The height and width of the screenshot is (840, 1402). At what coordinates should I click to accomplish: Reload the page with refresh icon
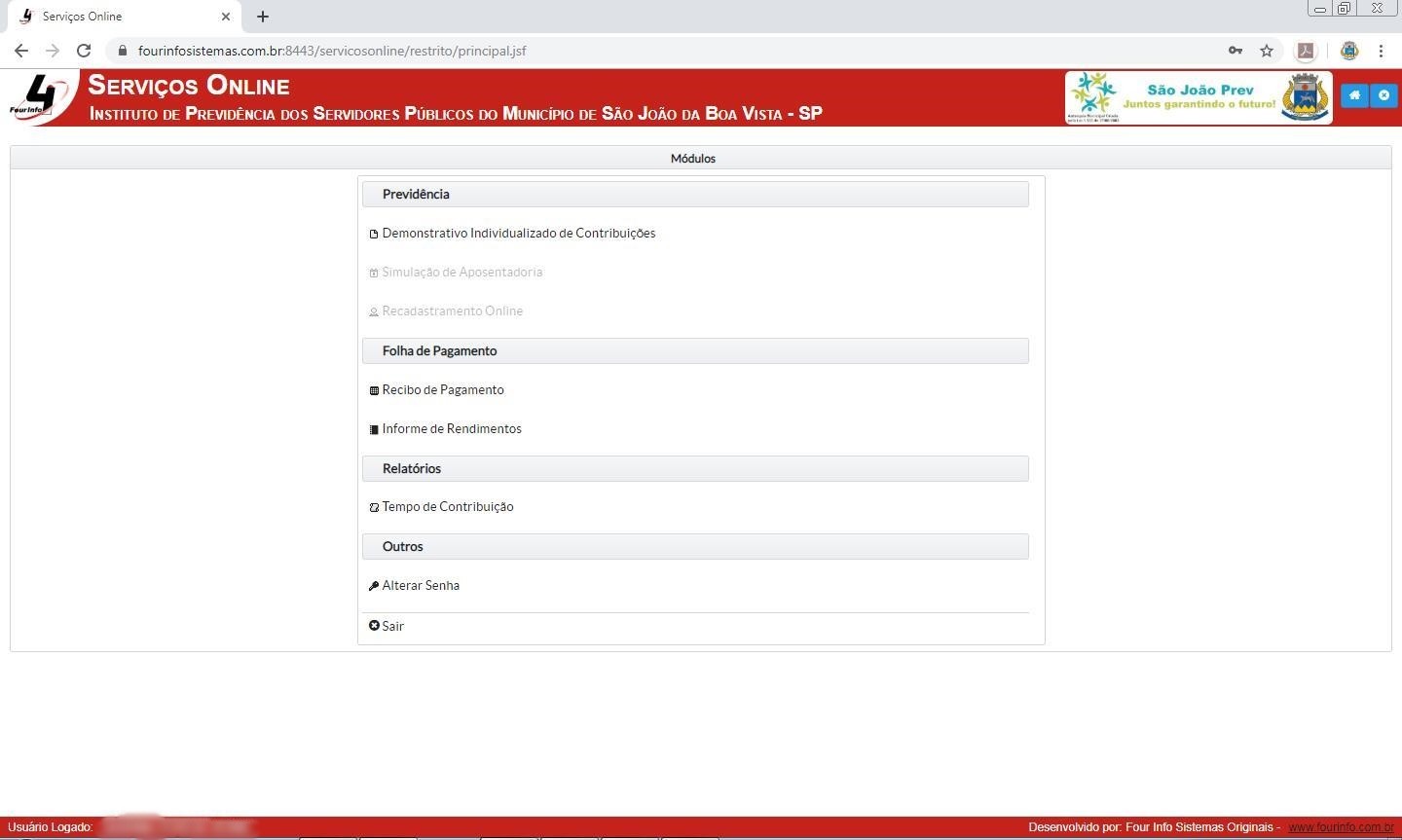(x=84, y=51)
